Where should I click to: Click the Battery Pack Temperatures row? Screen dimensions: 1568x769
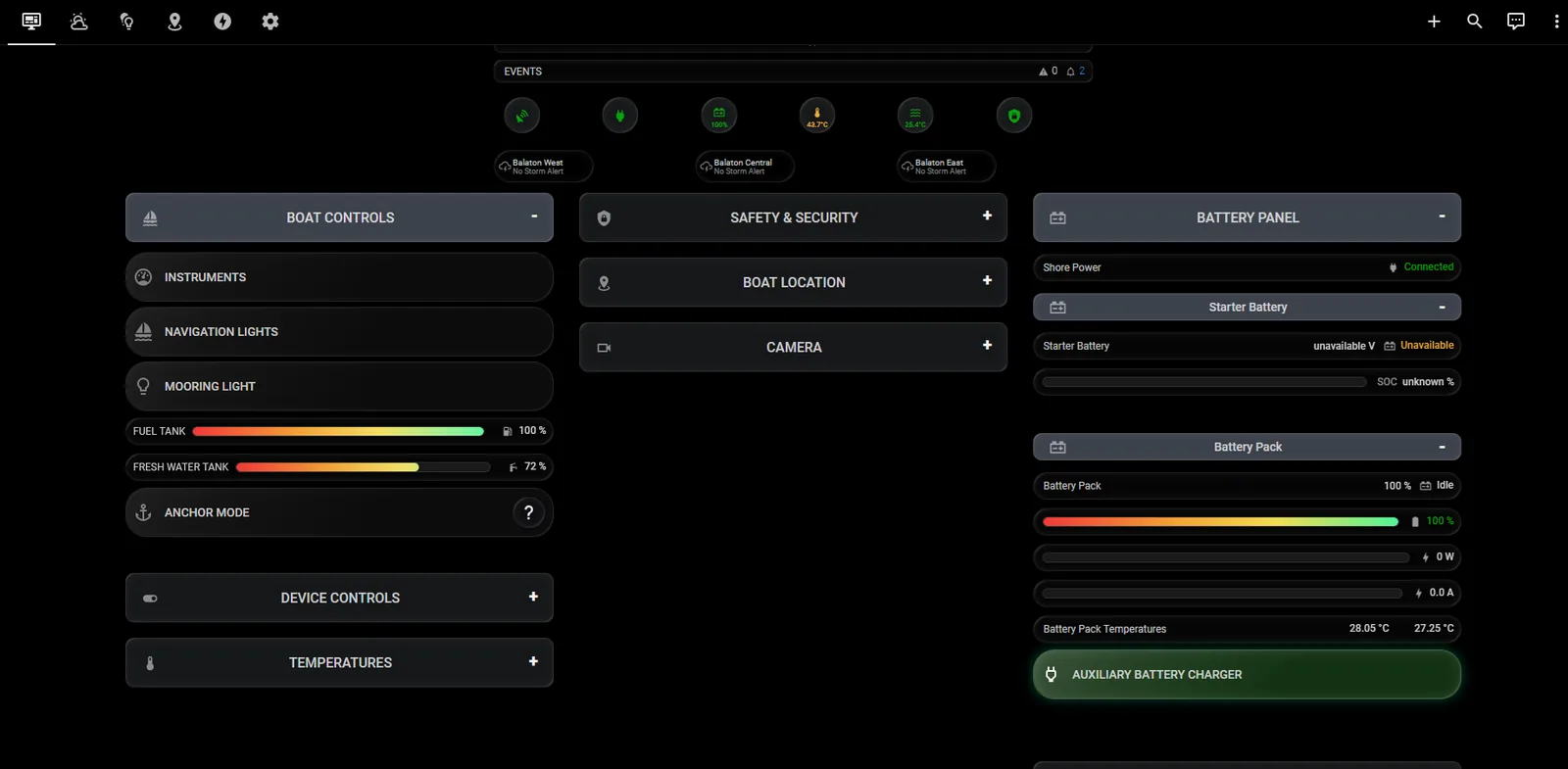(1247, 629)
